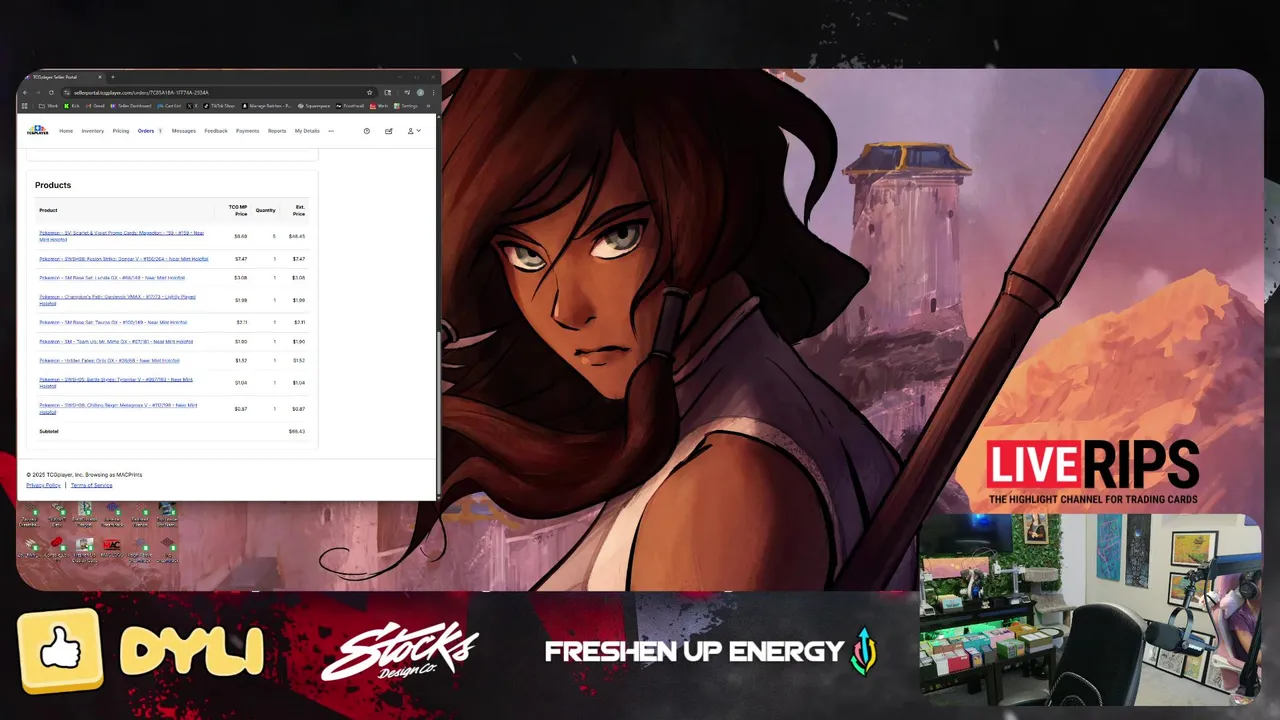1280x720 pixels.
Task: Open the Reports nav item
Action: pos(277,131)
